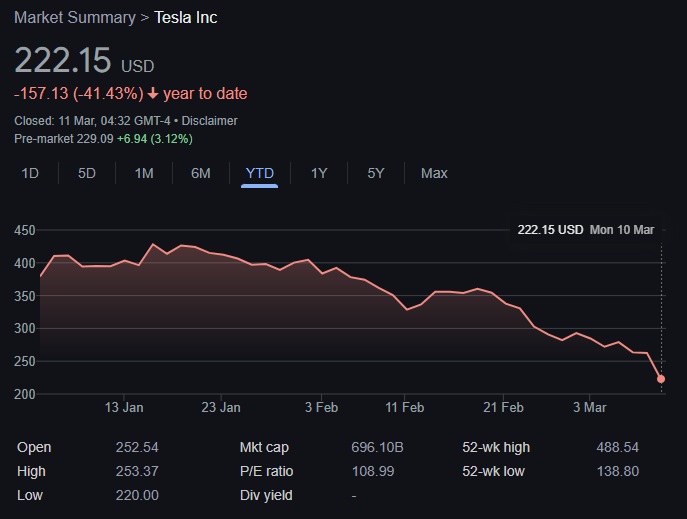Image resolution: width=687 pixels, height=519 pixels.
Task: Open the 5Y range tab
Action: click(375, 173)
